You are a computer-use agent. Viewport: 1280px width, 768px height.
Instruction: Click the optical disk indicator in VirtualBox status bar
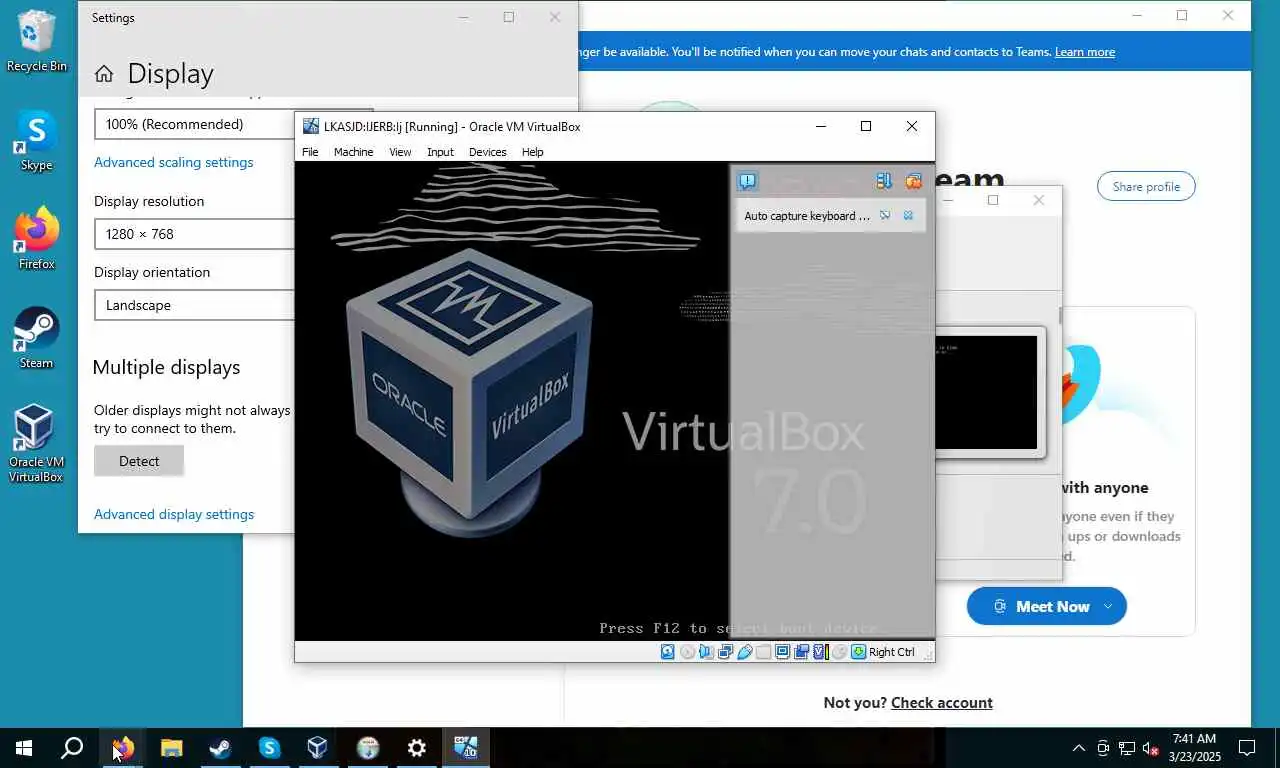point(687,652)
